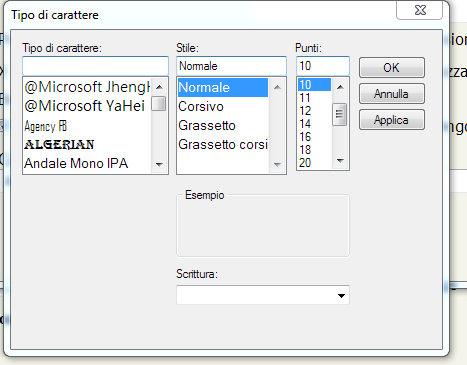Choose Grassetto corsivo style
467x365 pixels.
tap(223, 145)
